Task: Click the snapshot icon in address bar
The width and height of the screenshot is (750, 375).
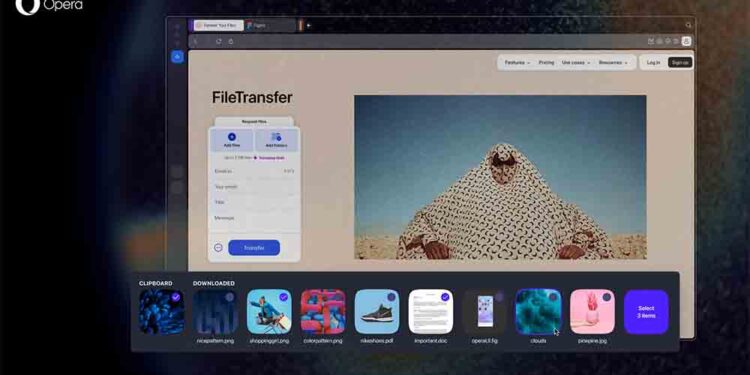Action: pos(651,41)
